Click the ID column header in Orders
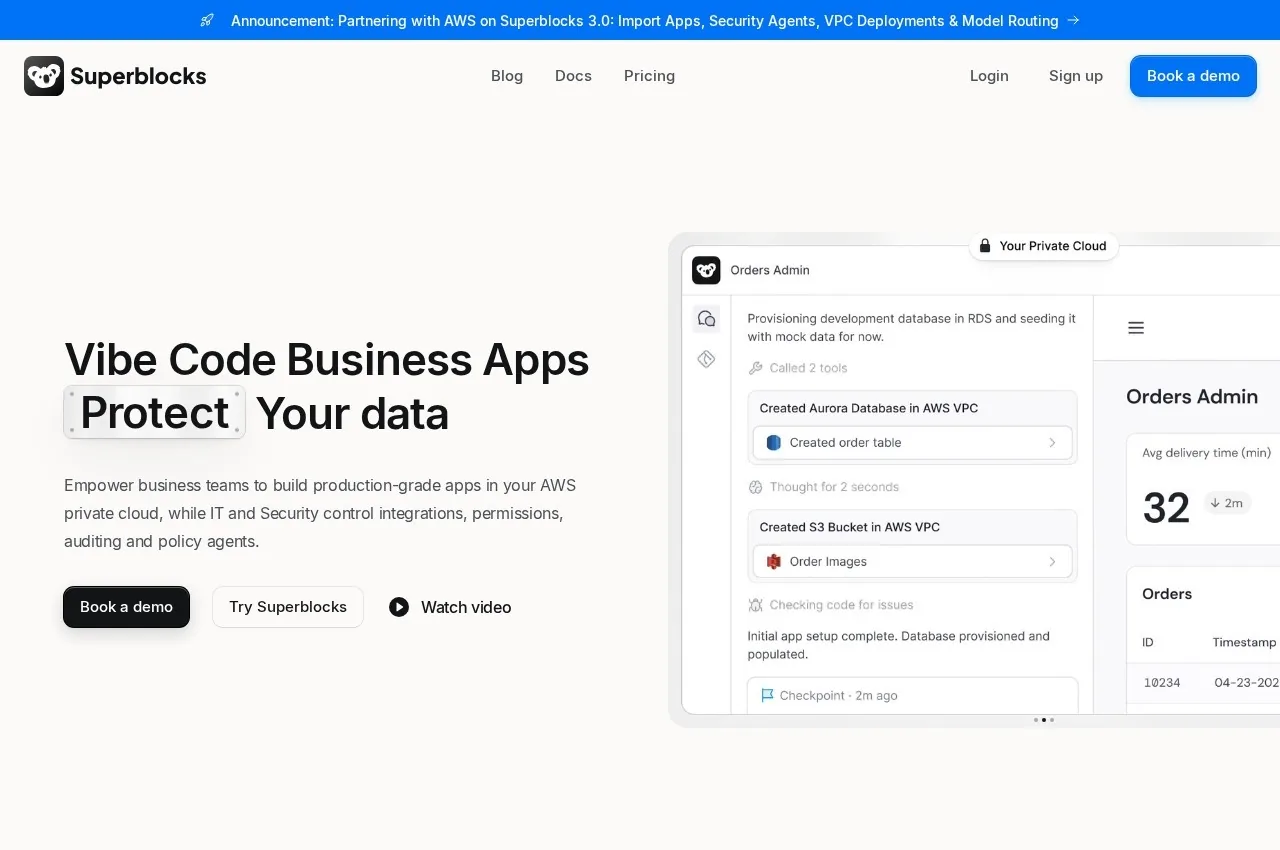 click(x=1148, y=642)
